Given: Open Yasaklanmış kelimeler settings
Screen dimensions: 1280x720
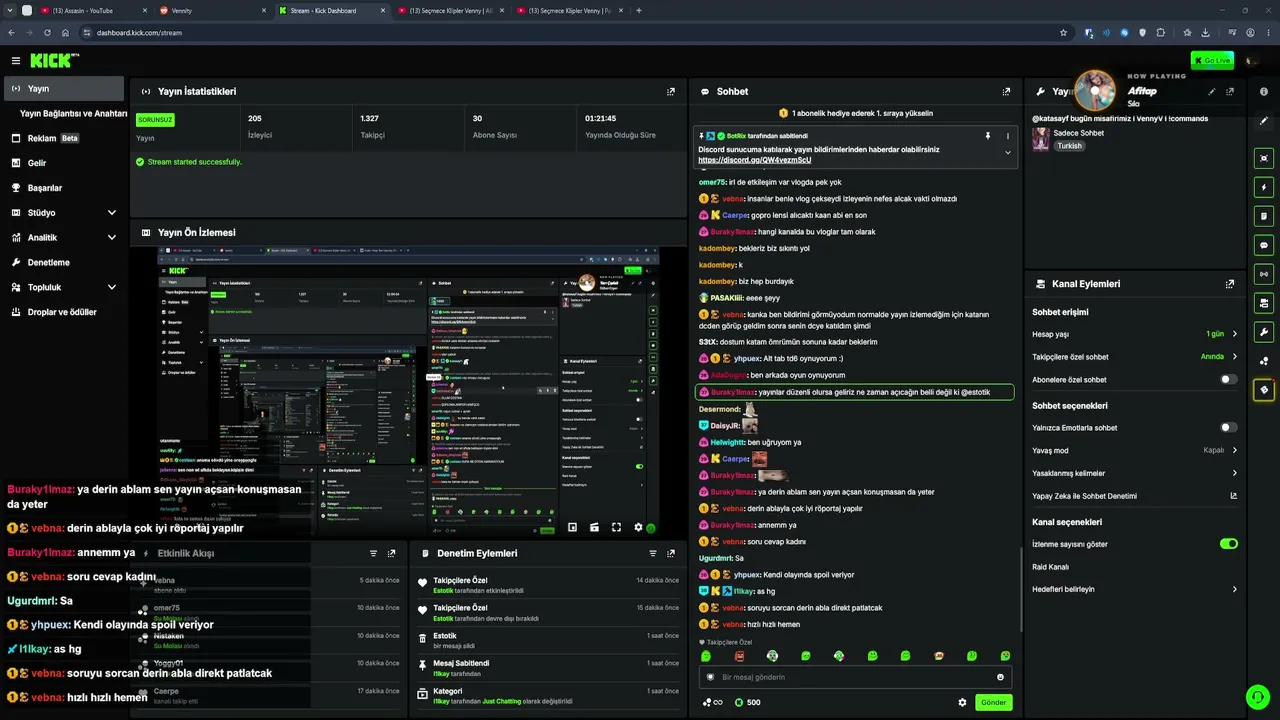Looking at the screenshot, I should click(1135, 474).
